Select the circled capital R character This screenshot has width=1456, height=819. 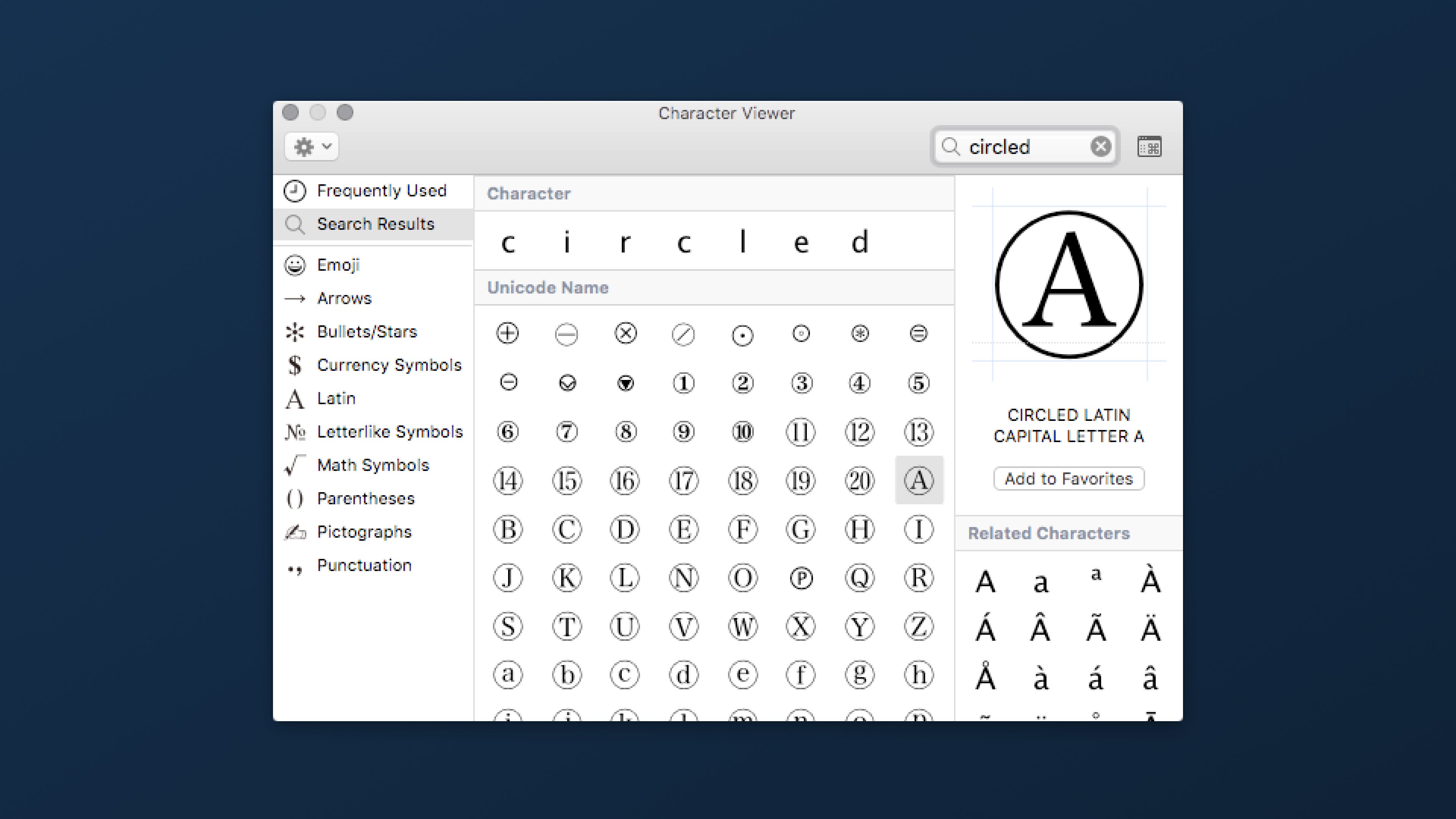(918, 578)
